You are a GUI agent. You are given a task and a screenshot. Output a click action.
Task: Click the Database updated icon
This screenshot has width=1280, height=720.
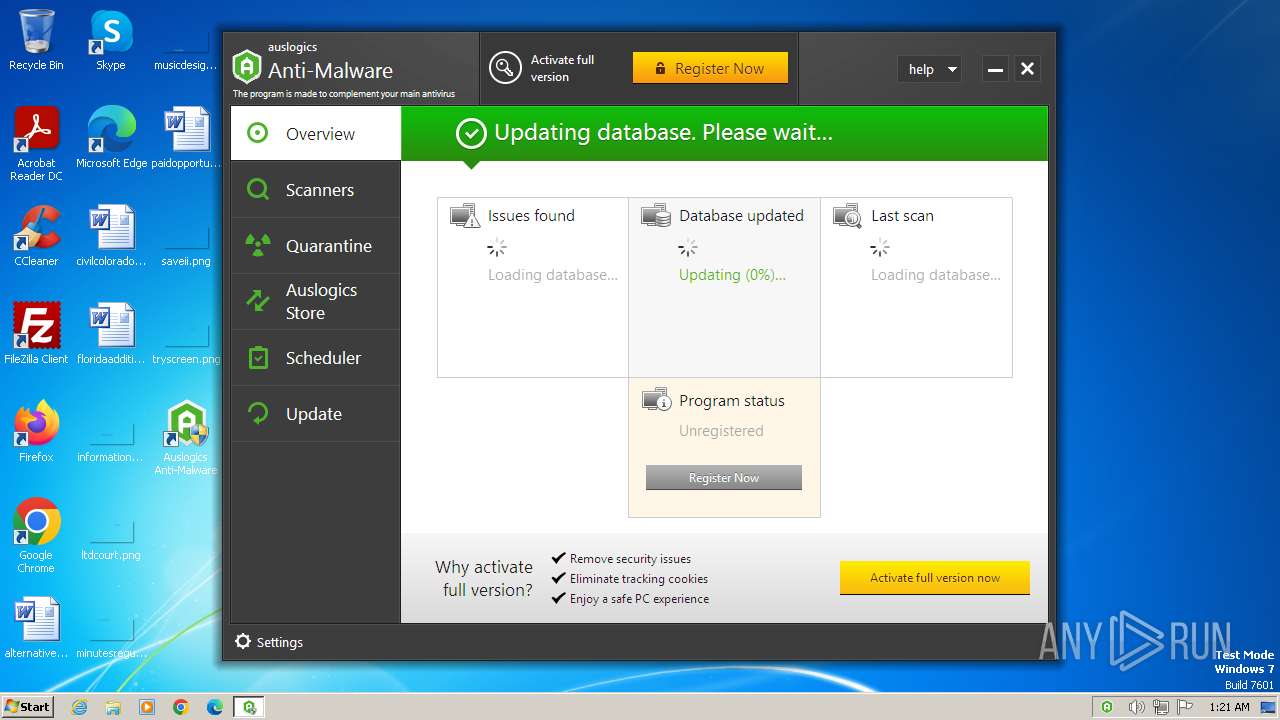(656, 215)
